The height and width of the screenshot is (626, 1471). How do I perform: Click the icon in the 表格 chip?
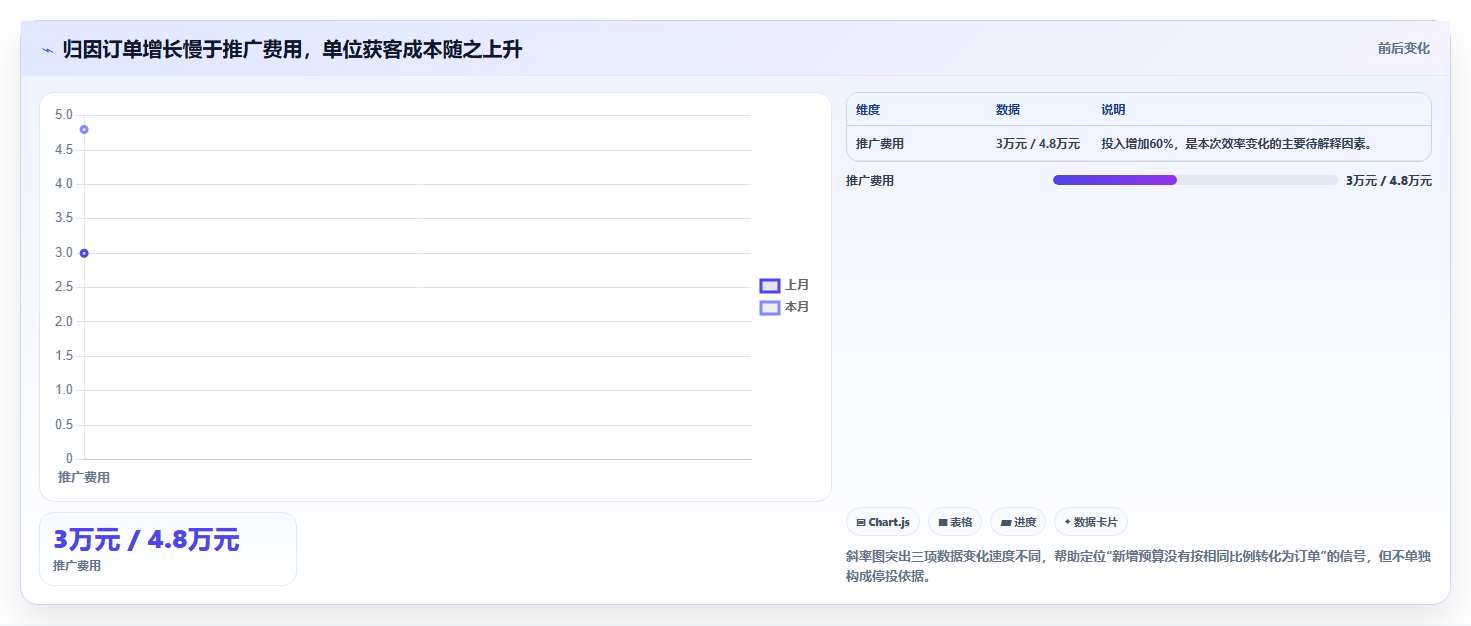pos(942,522)
